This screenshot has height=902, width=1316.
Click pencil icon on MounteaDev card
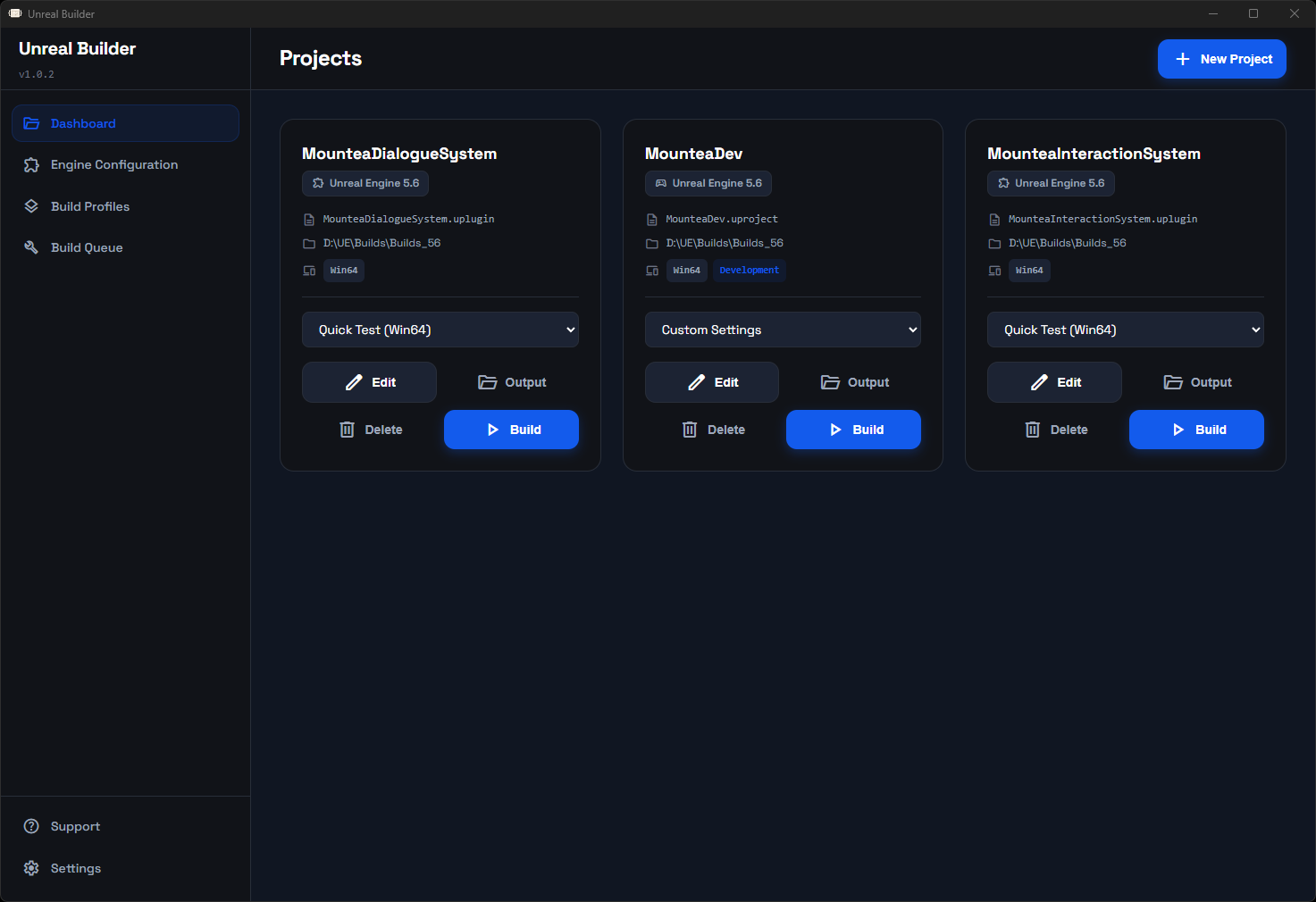[x=697, y=382]
